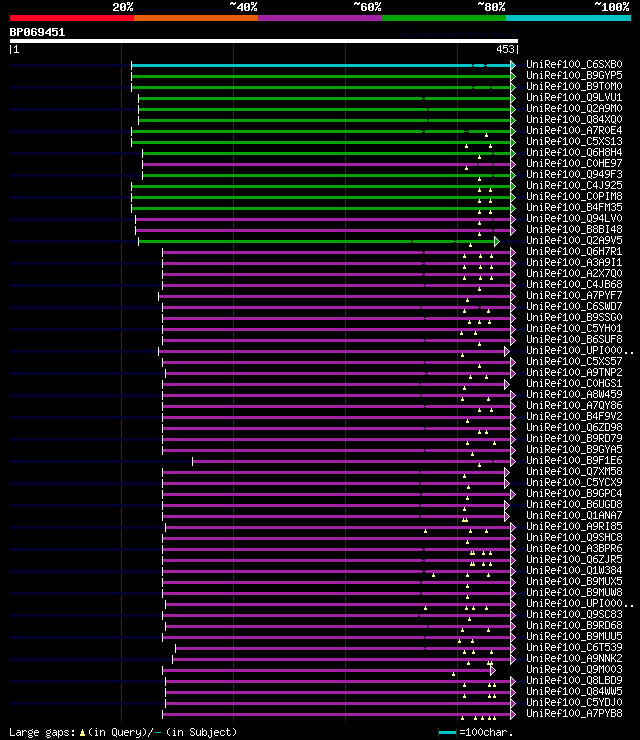Screen dimensions: 640x740
Task: Click the UniRef100_C0HE97 label
Action: (574, 163)
